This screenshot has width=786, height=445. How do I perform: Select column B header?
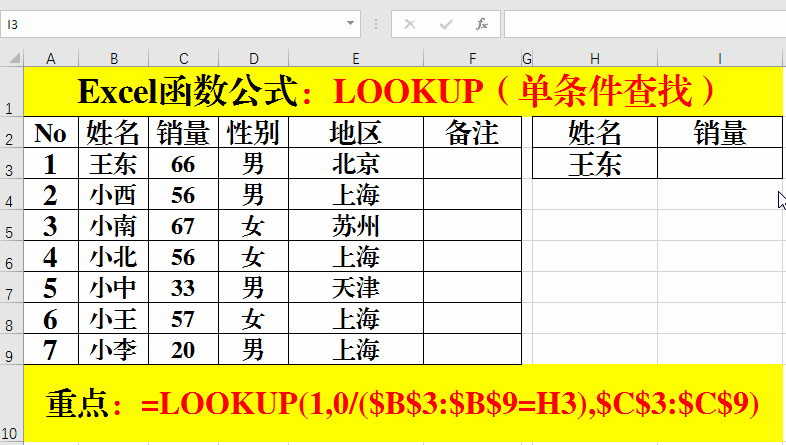114,59
